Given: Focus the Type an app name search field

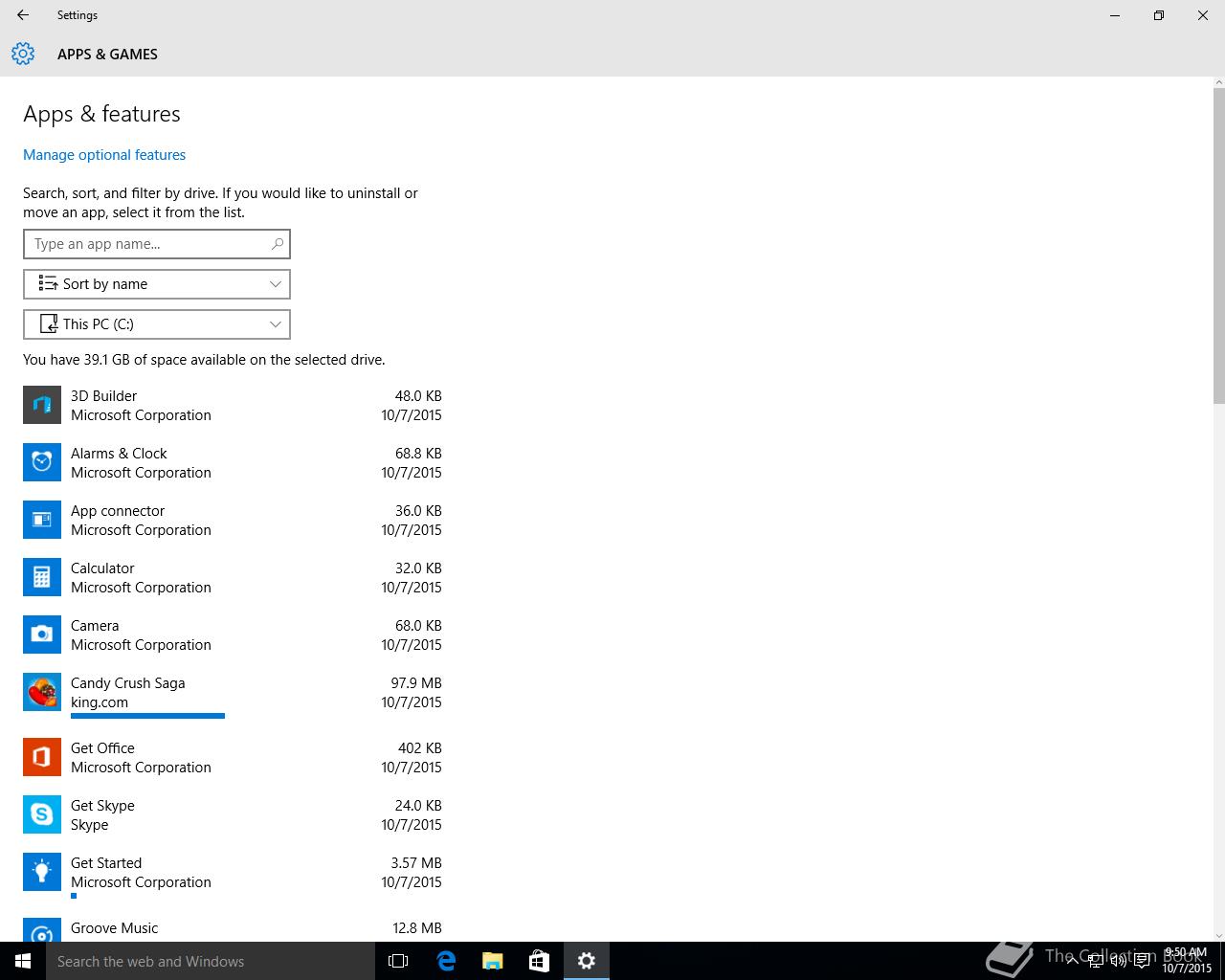Looking at the screenshot, I should coord(157,244).
